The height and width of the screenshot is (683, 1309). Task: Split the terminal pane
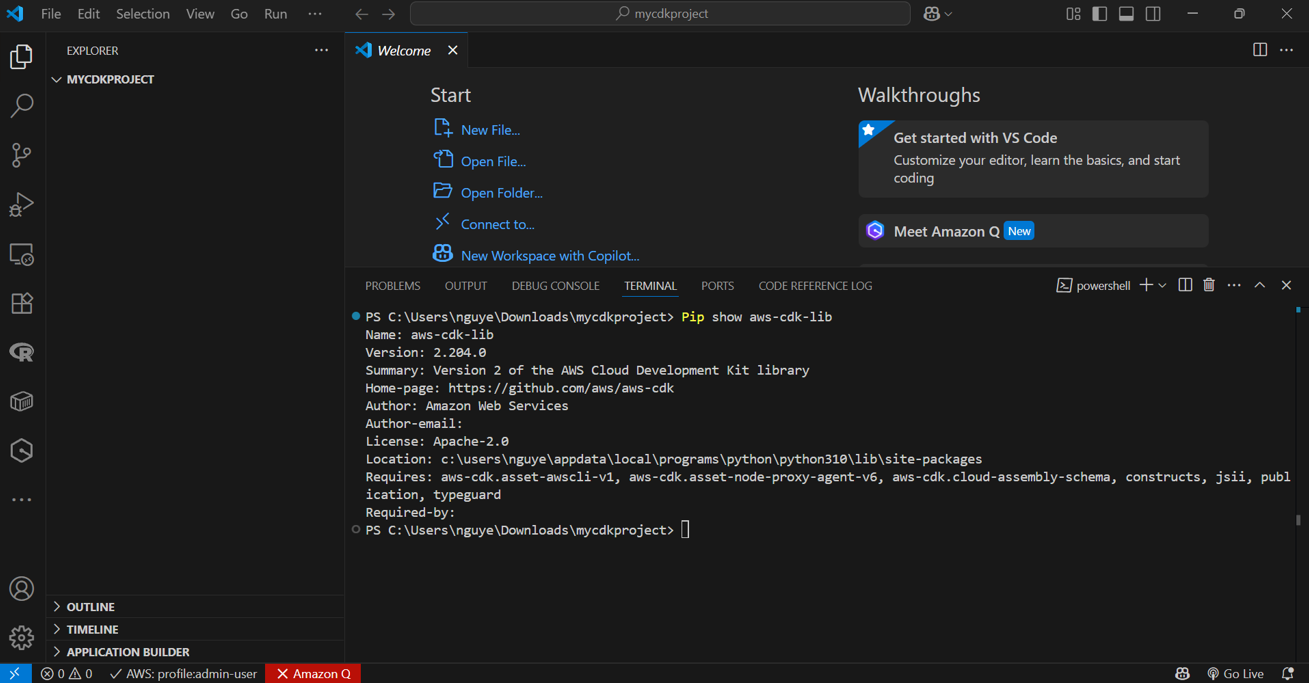click(x=1185, y=285)
